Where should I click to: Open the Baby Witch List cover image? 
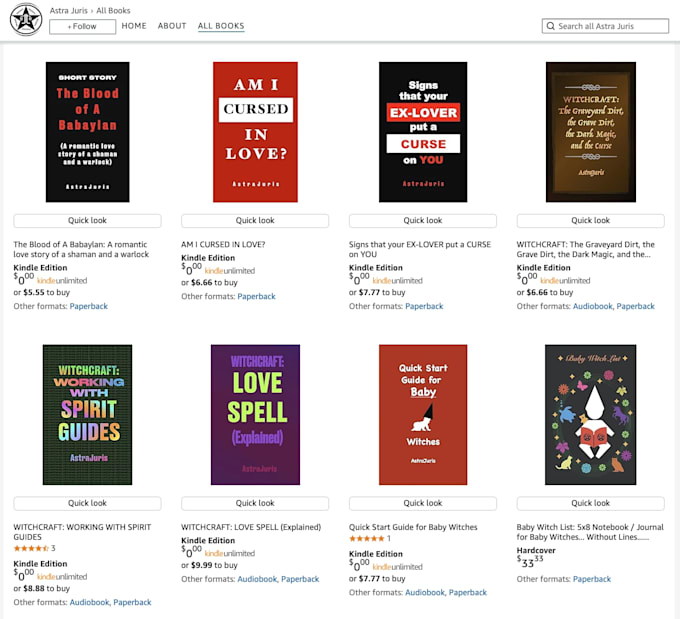591,415
